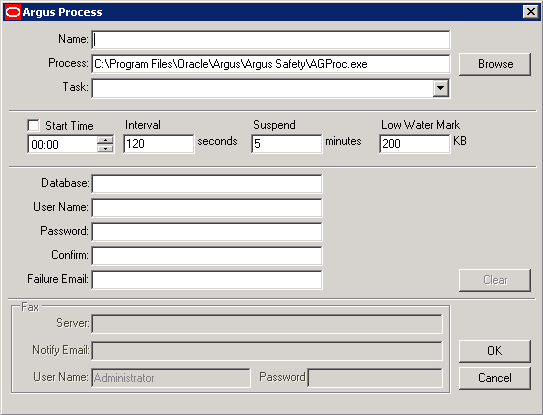Click the Cancel button
The height and width of the screenshot is (415, 543).
pyautogui.click(x=495, y=378)
